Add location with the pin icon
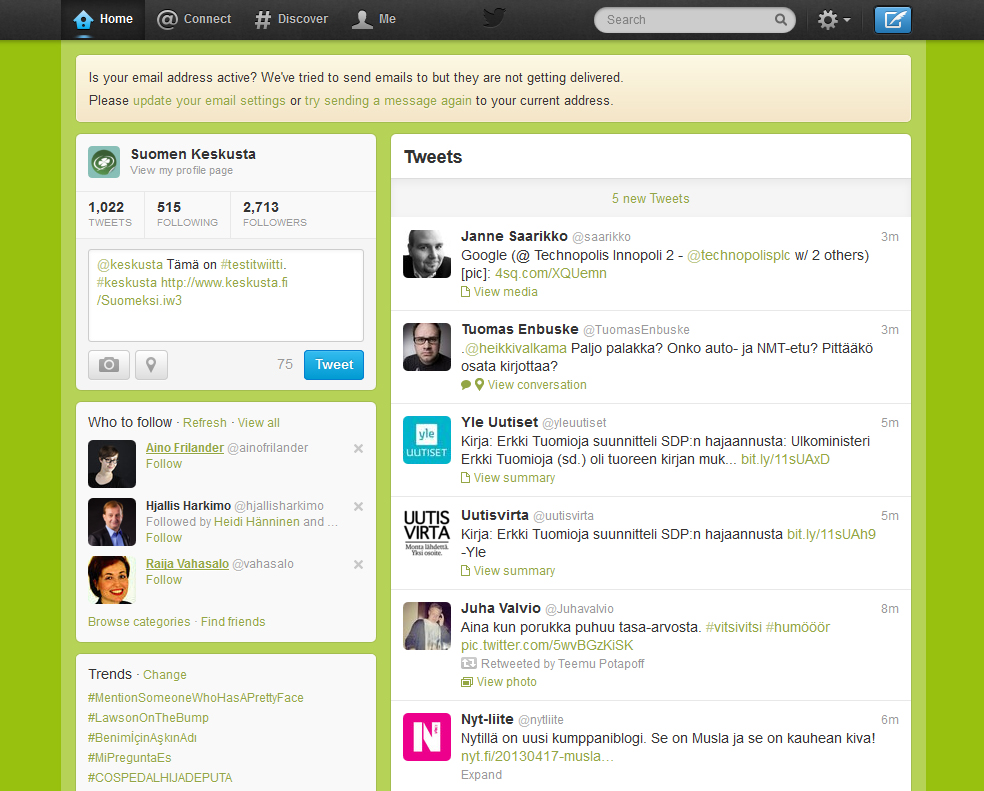Image resolution: width=984 pixels, height=791 pixels. click(x=151, y=365)
